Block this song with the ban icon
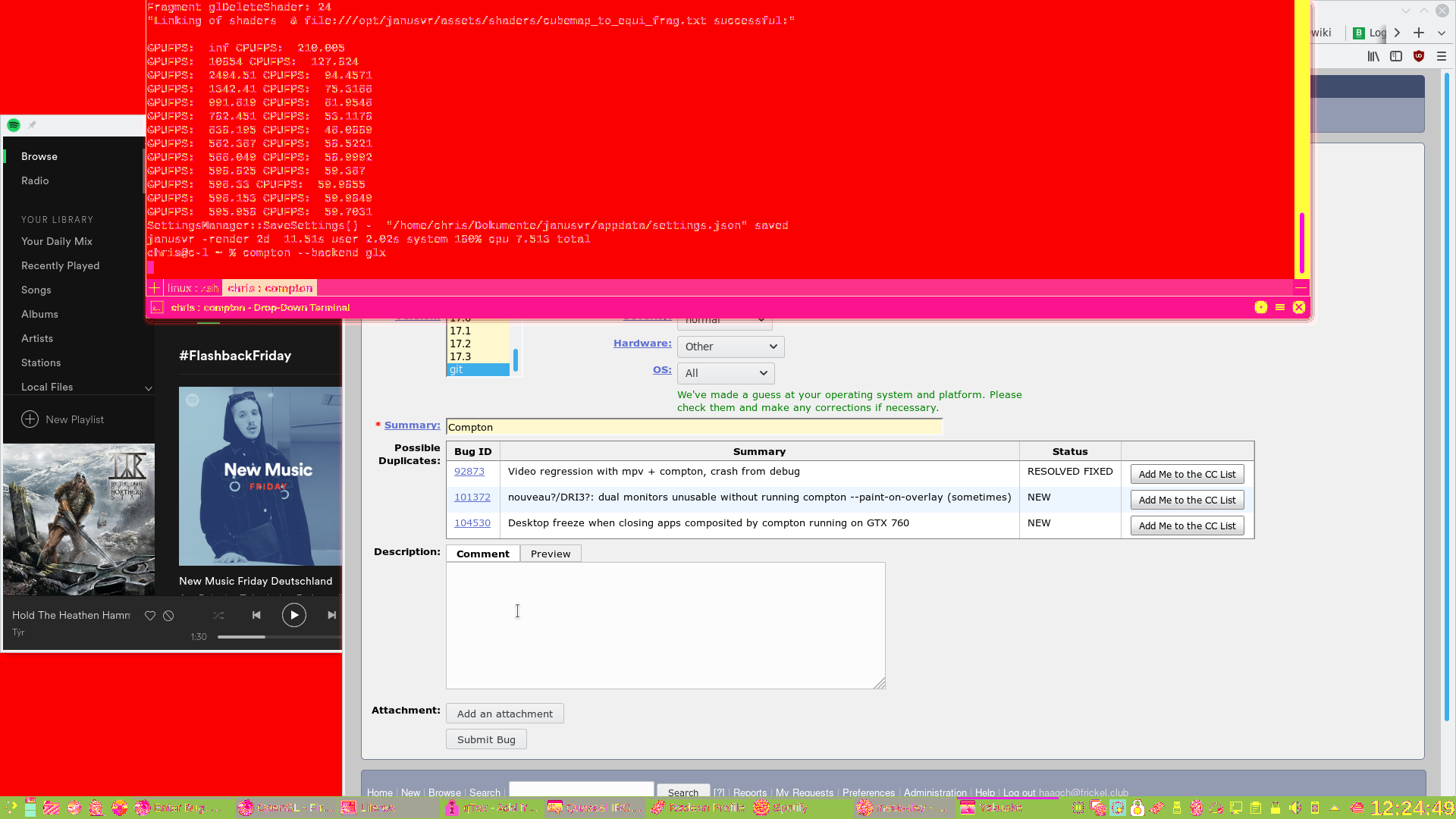 point(168,616)
